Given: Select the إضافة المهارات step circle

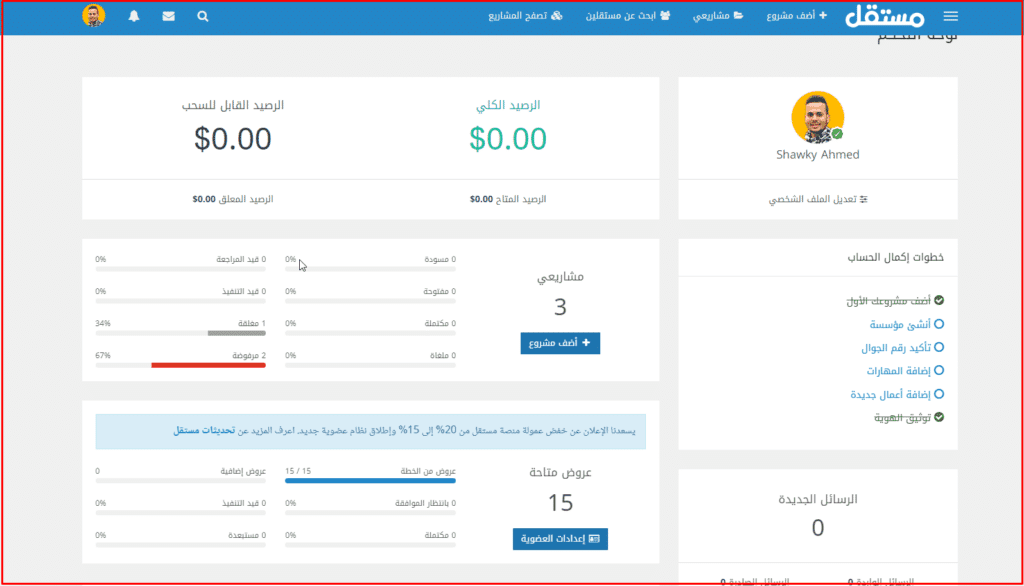Looking at the screenshot, I should [x=939, y=371].
